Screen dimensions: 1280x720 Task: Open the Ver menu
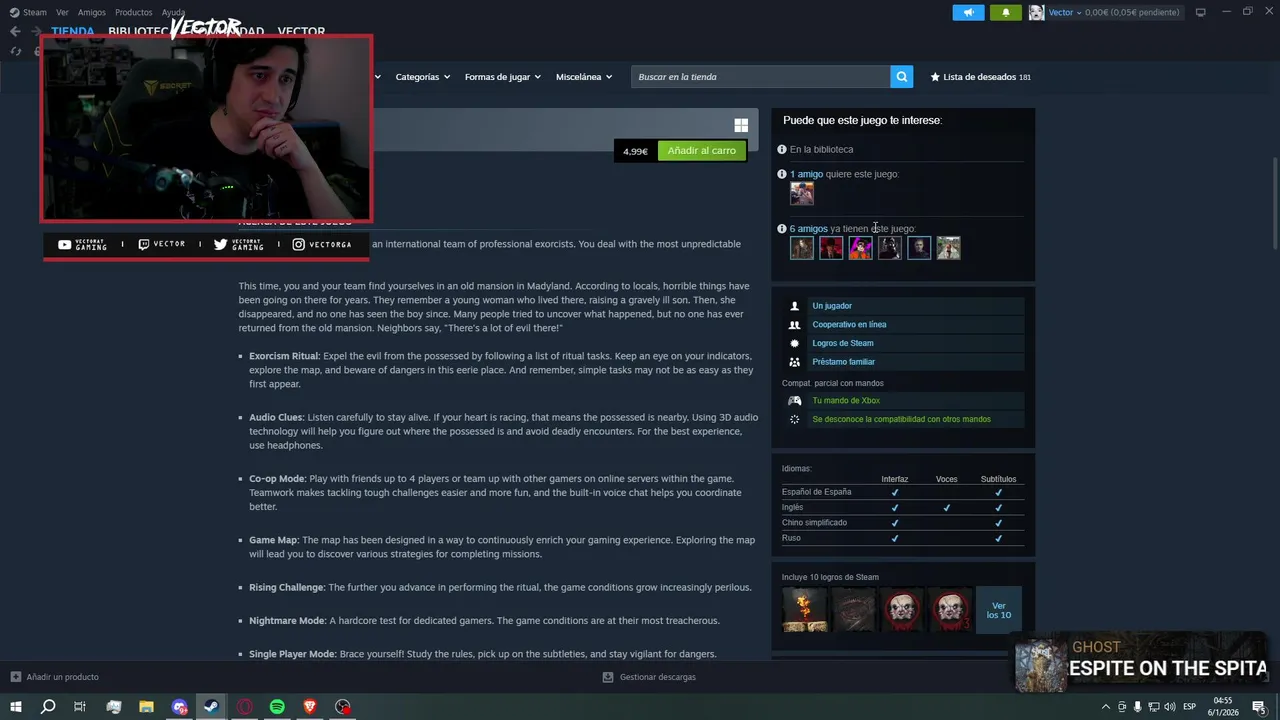[x=62, y=12]
